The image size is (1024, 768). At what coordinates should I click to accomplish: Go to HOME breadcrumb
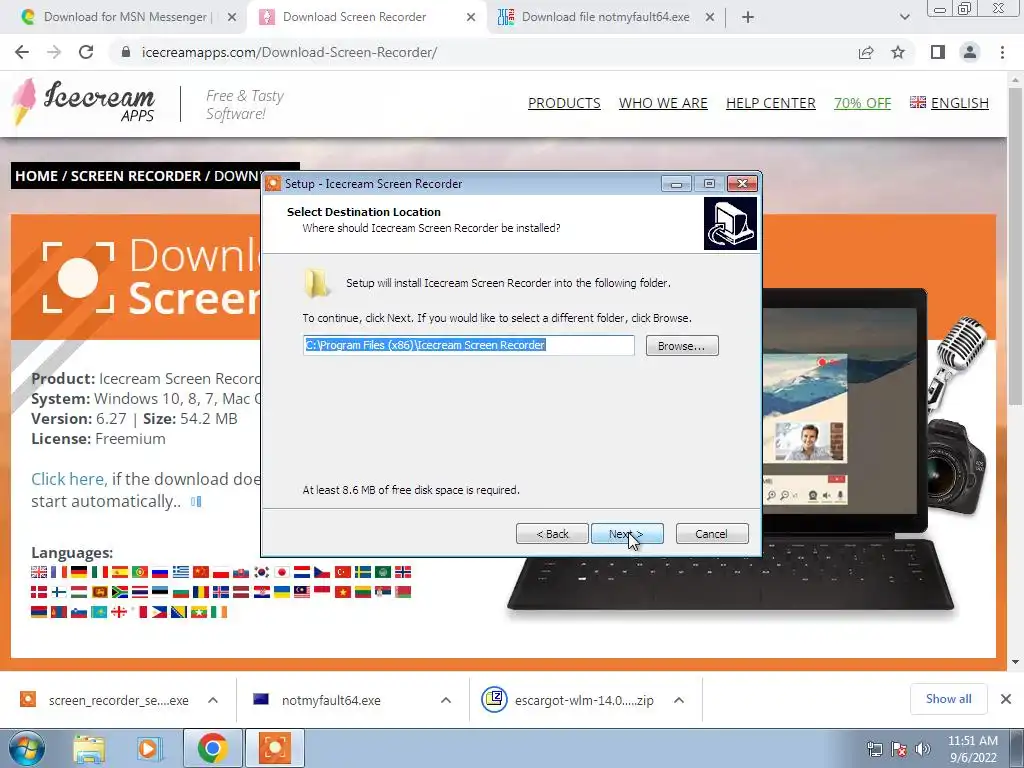pos(36,176)
